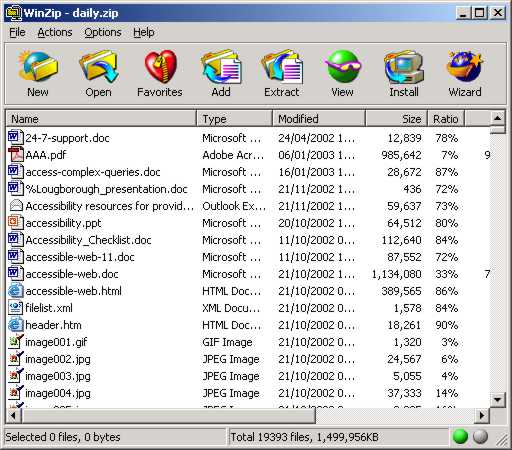Click the green status light indicator

(x=461, y=436)
